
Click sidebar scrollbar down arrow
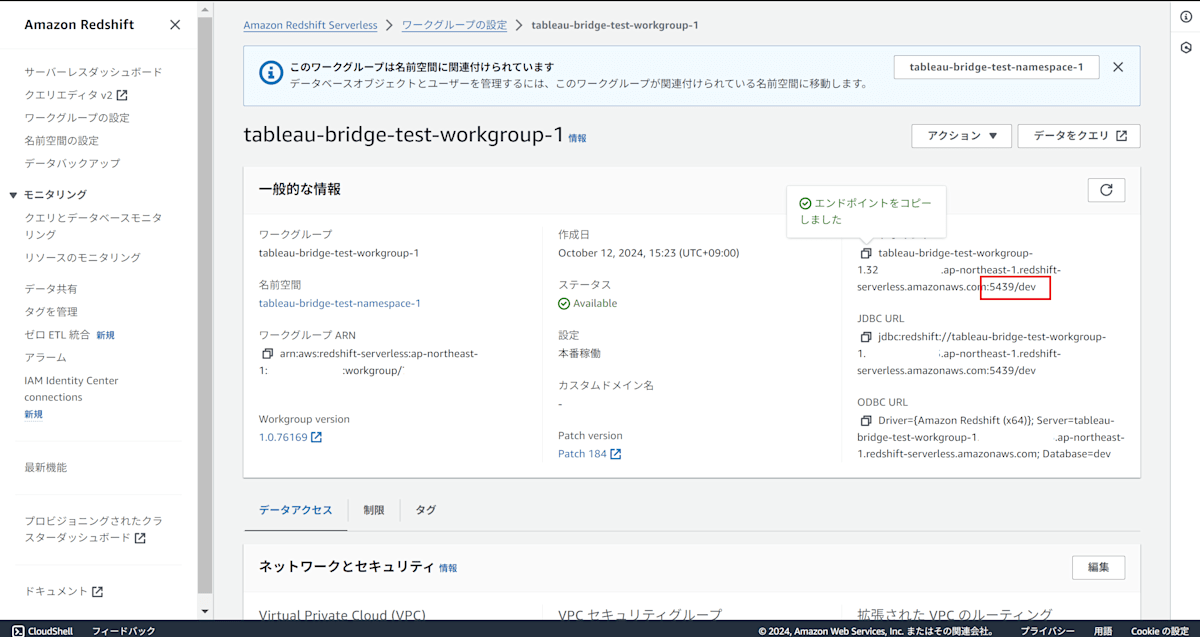tap(205, 611)
